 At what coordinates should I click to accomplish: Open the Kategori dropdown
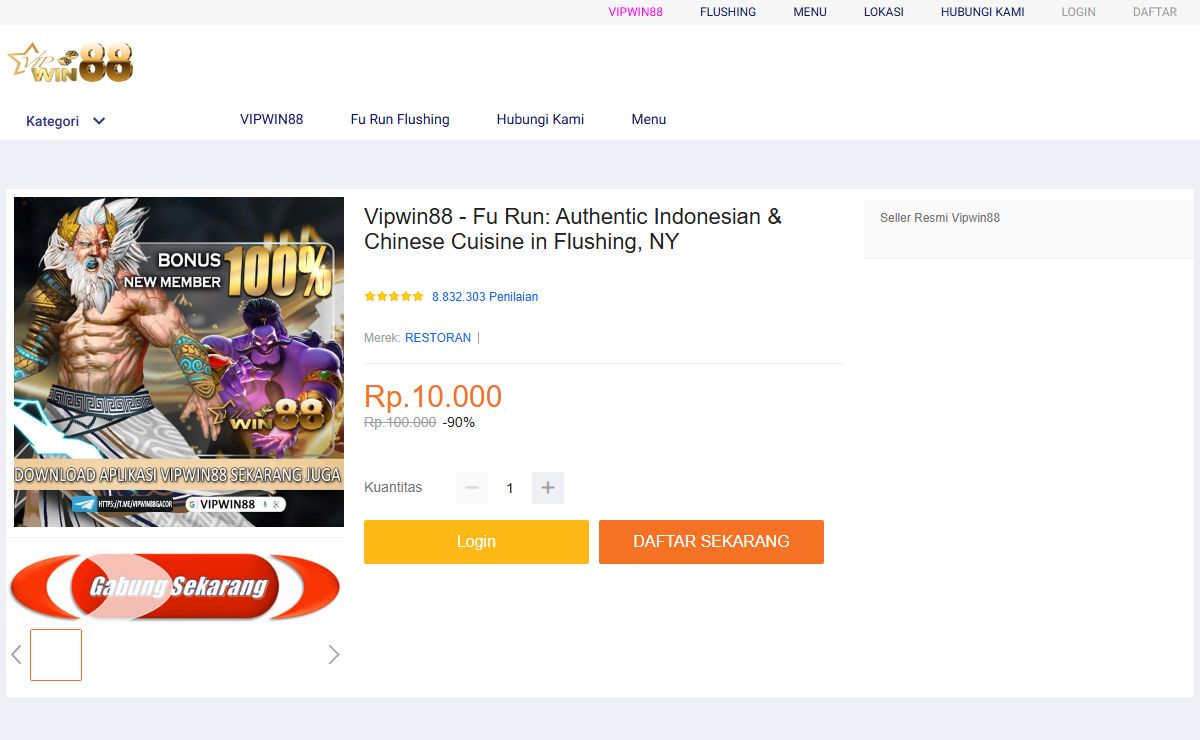point(53,121)
